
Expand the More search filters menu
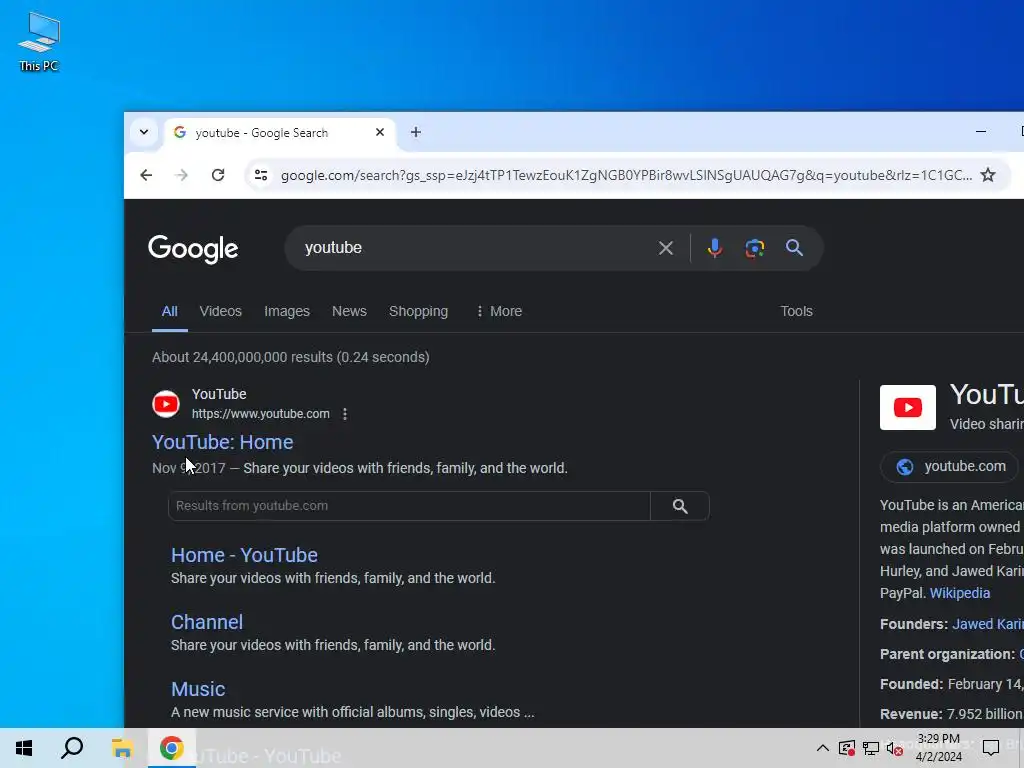click(498, 312)
